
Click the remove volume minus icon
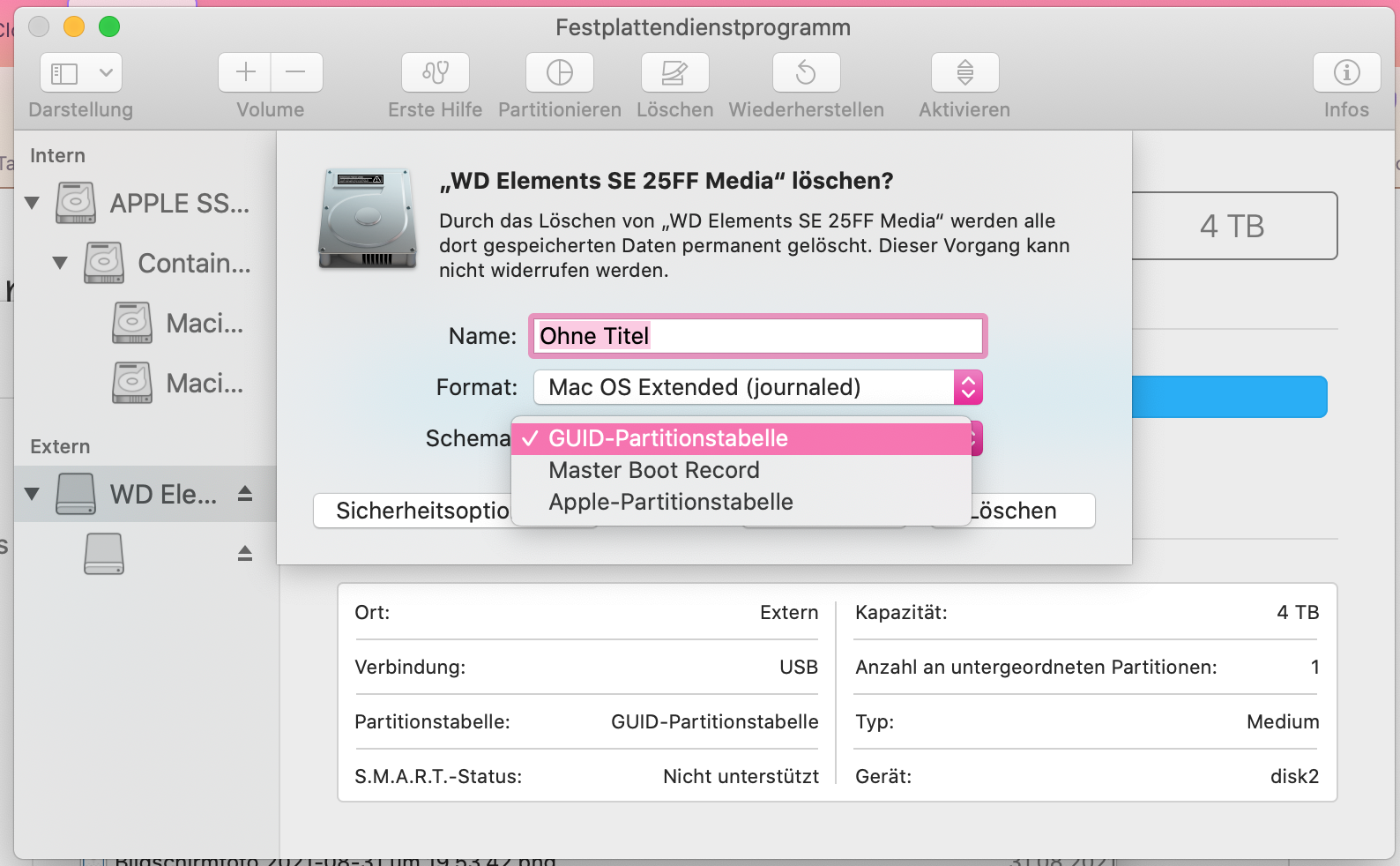(x=296, y=72)
